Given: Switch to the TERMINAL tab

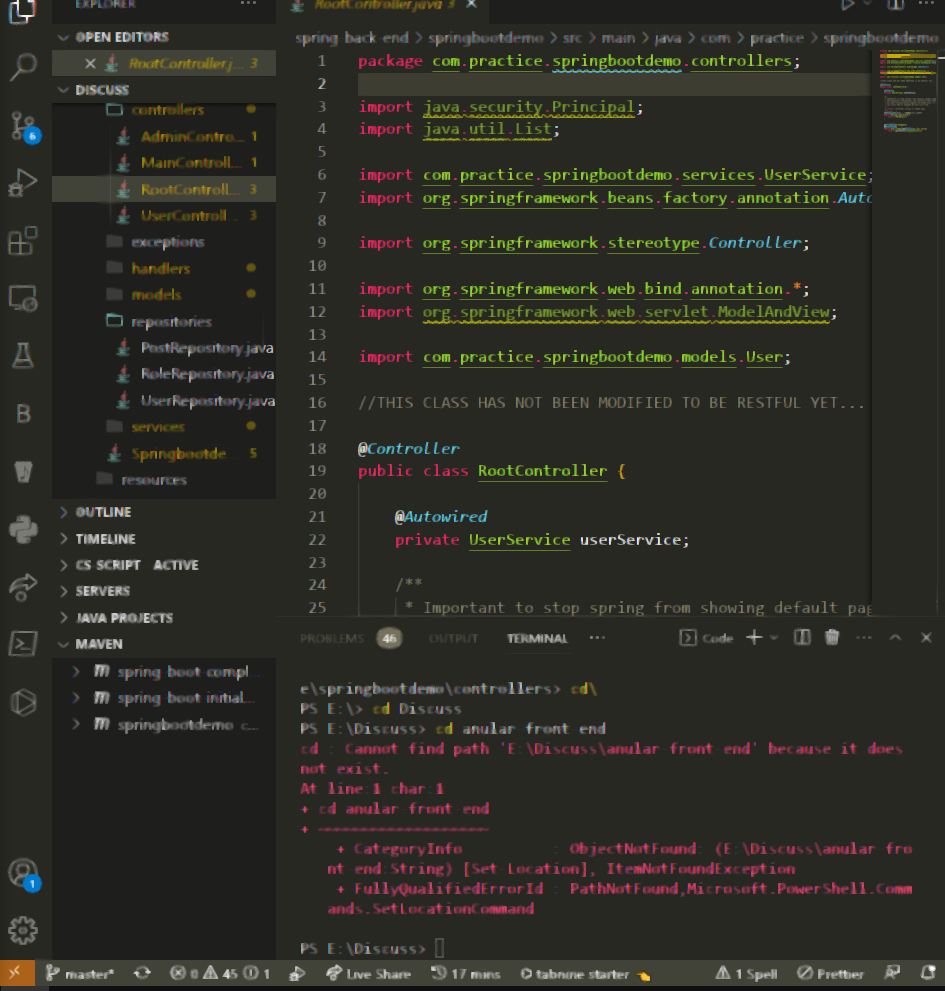Looking at the screenshot, I should click(x=537, y=638).
